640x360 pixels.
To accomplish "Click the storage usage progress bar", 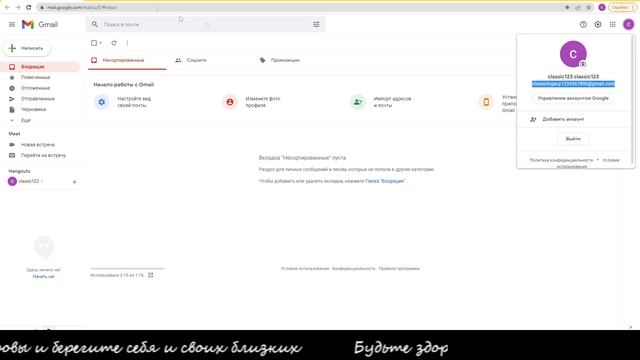I will coord(127,269).
